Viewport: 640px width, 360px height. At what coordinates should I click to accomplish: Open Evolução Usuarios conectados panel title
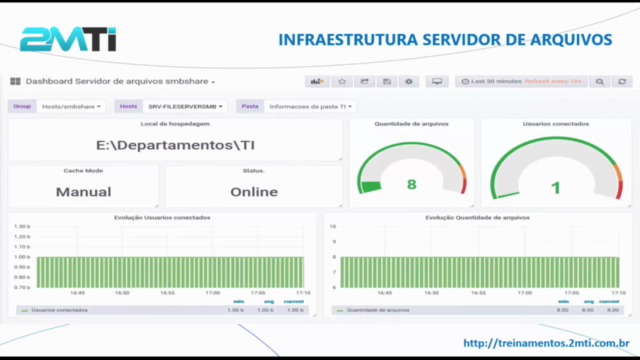click(x=162, y=218)
